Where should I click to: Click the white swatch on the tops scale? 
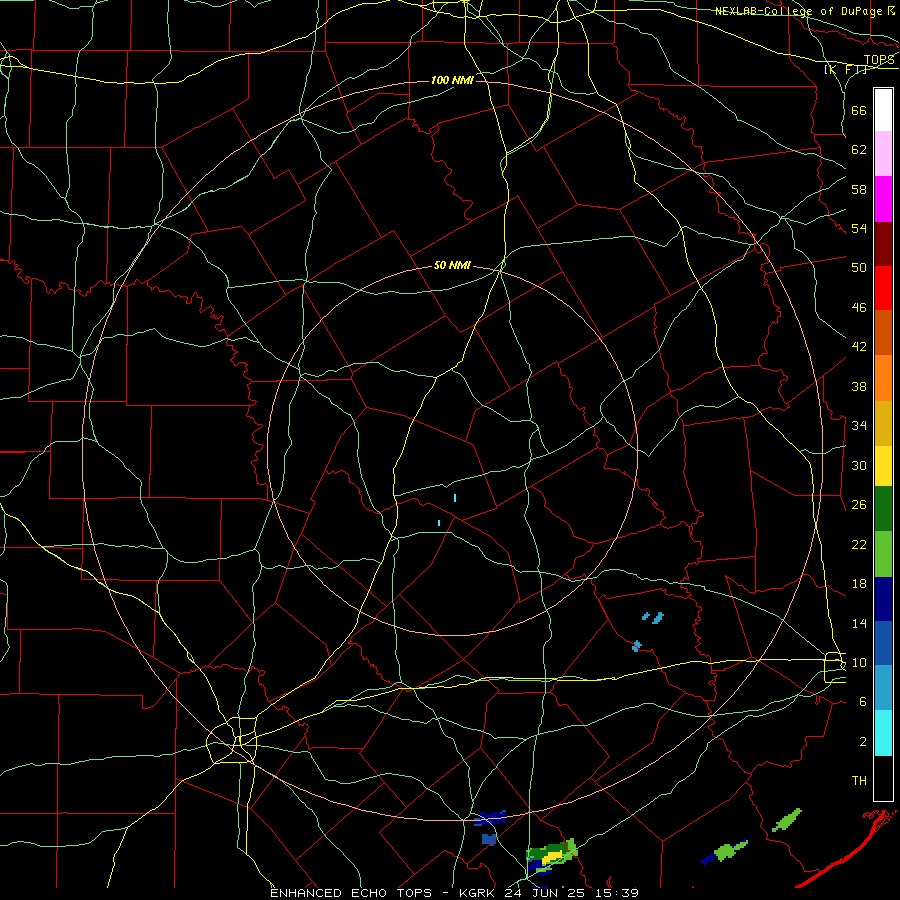click(883, 110)
